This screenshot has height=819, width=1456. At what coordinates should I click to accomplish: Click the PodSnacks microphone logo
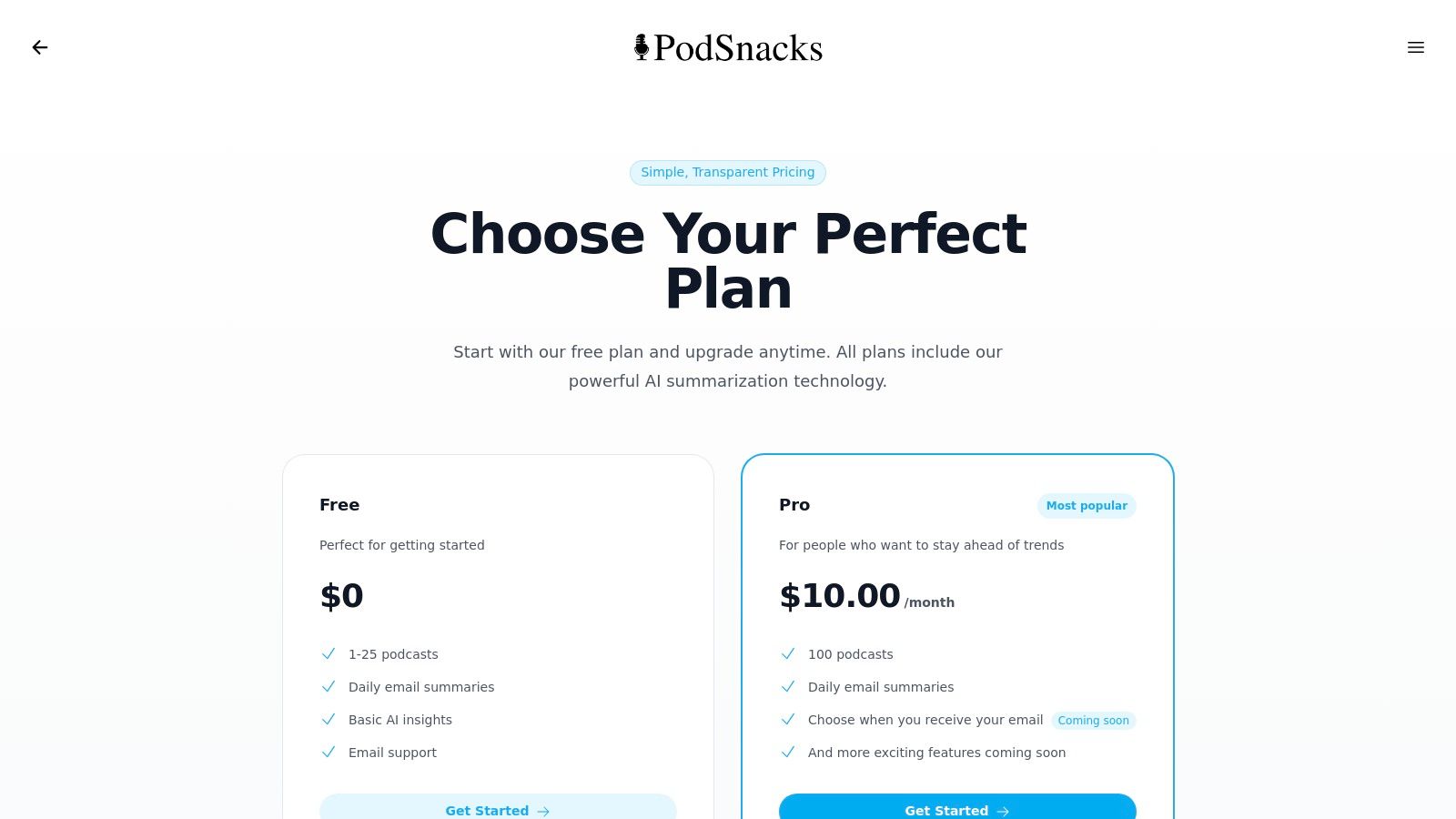coord(641,46)
